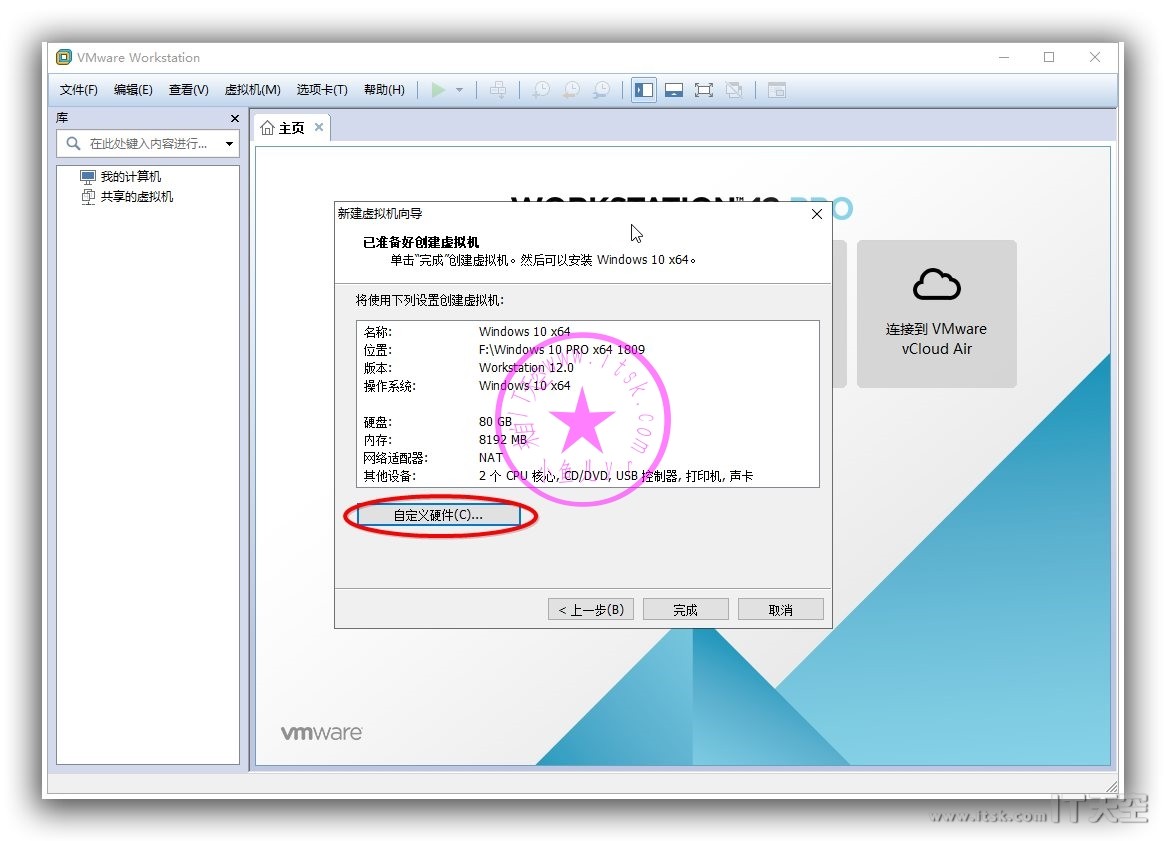Click the VMware Workstation title bar icon
1166x841 pixels.
(65, 57)
